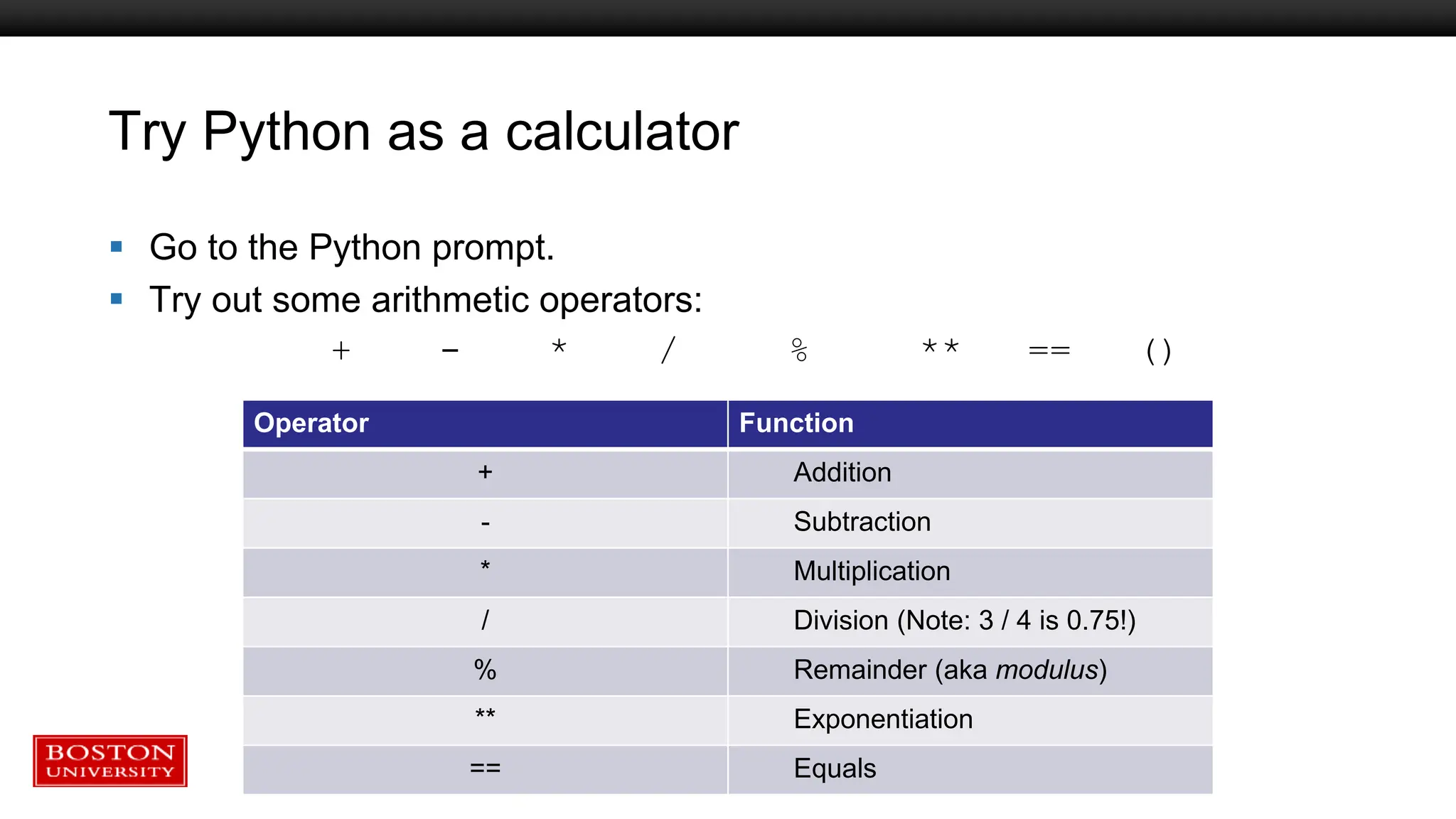Select the 'Operator' column header
This screenshot has height=819, width=1456.
311,423
